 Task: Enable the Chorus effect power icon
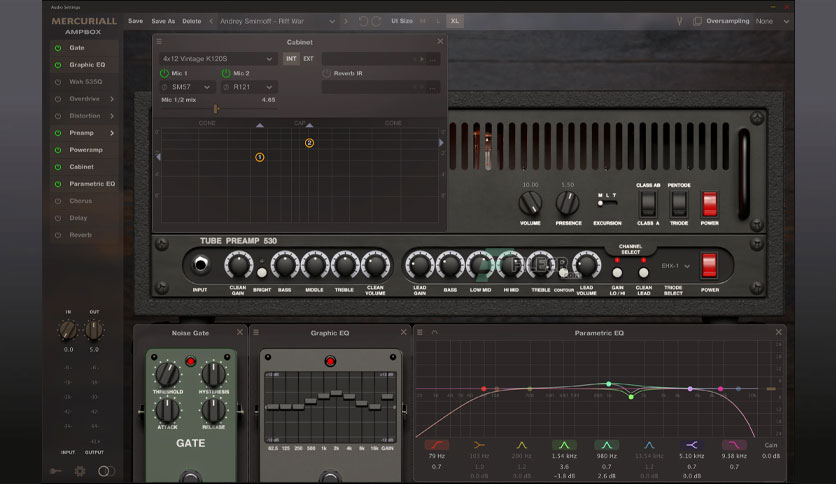pyautogui.click(x=58, y=201)
